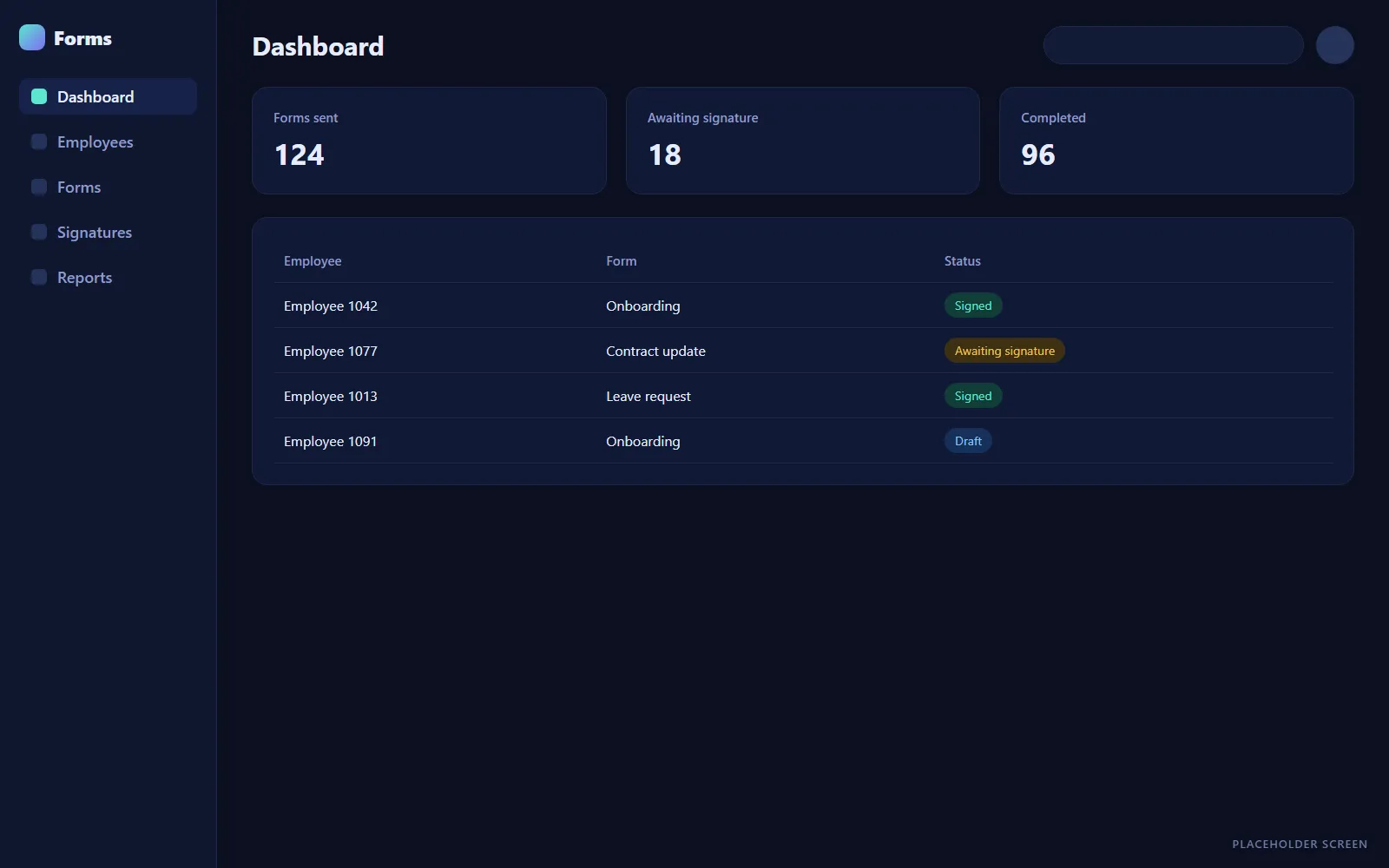Click the Employee column header

(313, 261)
